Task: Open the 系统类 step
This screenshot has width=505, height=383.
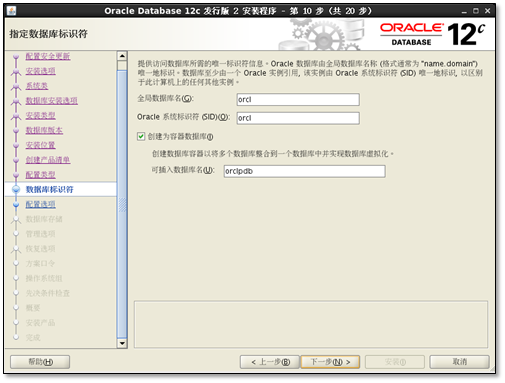Action: coord(37,86)
